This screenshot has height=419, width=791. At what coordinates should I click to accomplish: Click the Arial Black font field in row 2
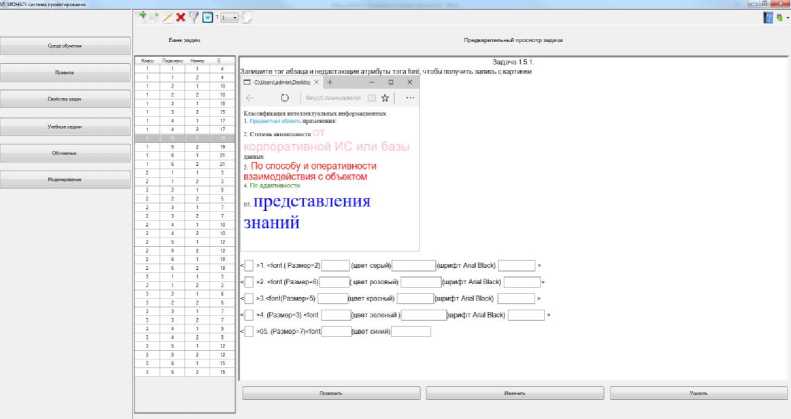point(522,282)
